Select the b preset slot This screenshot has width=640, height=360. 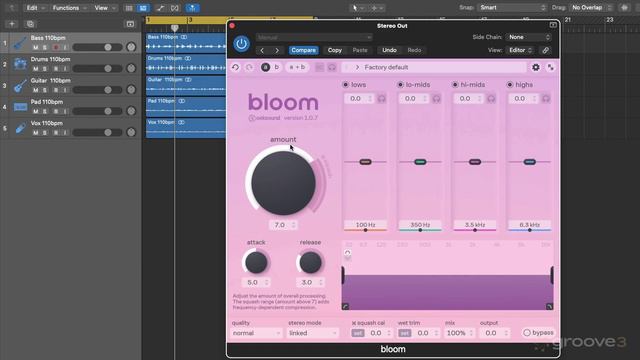tap(277, 67)
